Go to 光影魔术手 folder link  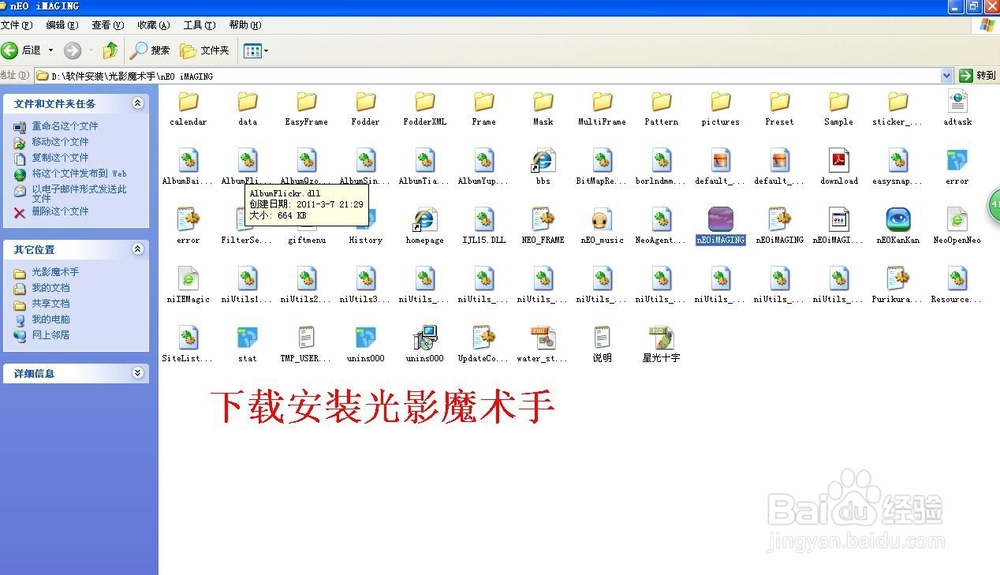click(x=55, y=272)
